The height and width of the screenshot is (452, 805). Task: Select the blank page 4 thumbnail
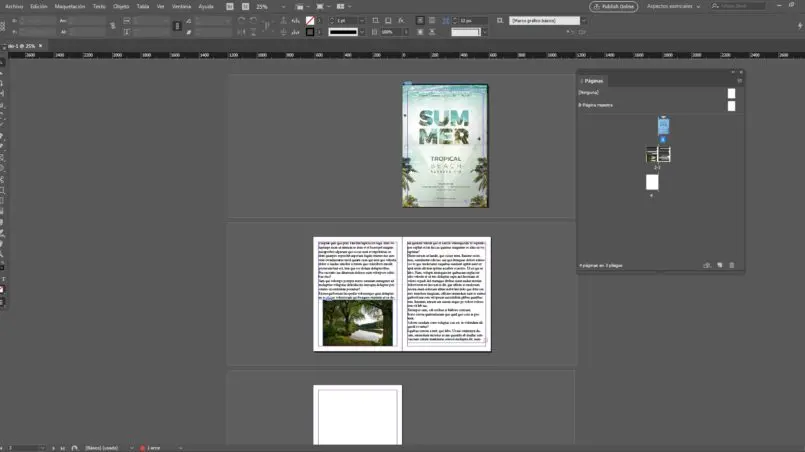(652, 182)
